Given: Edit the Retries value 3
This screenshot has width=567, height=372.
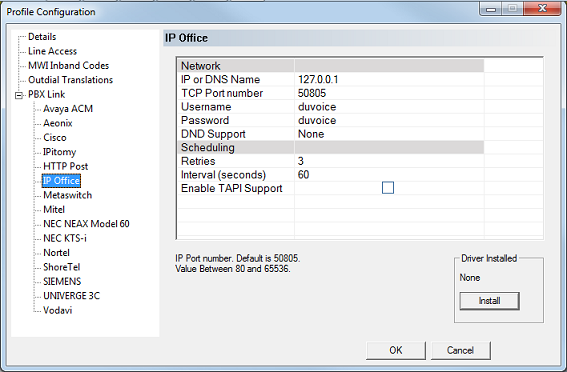Looking at the screenshot, I should click(x=389, y=161).
